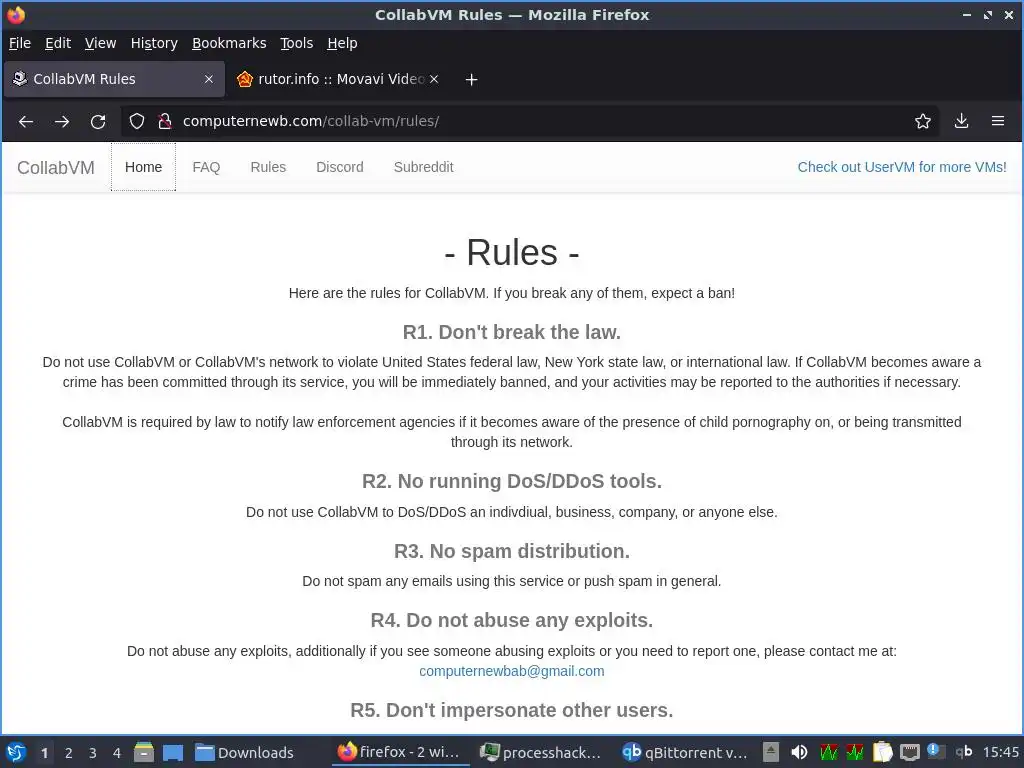
Task: Switch to the processhacker taskbar window
Action: pyautogui.click(x=541, y=752)
